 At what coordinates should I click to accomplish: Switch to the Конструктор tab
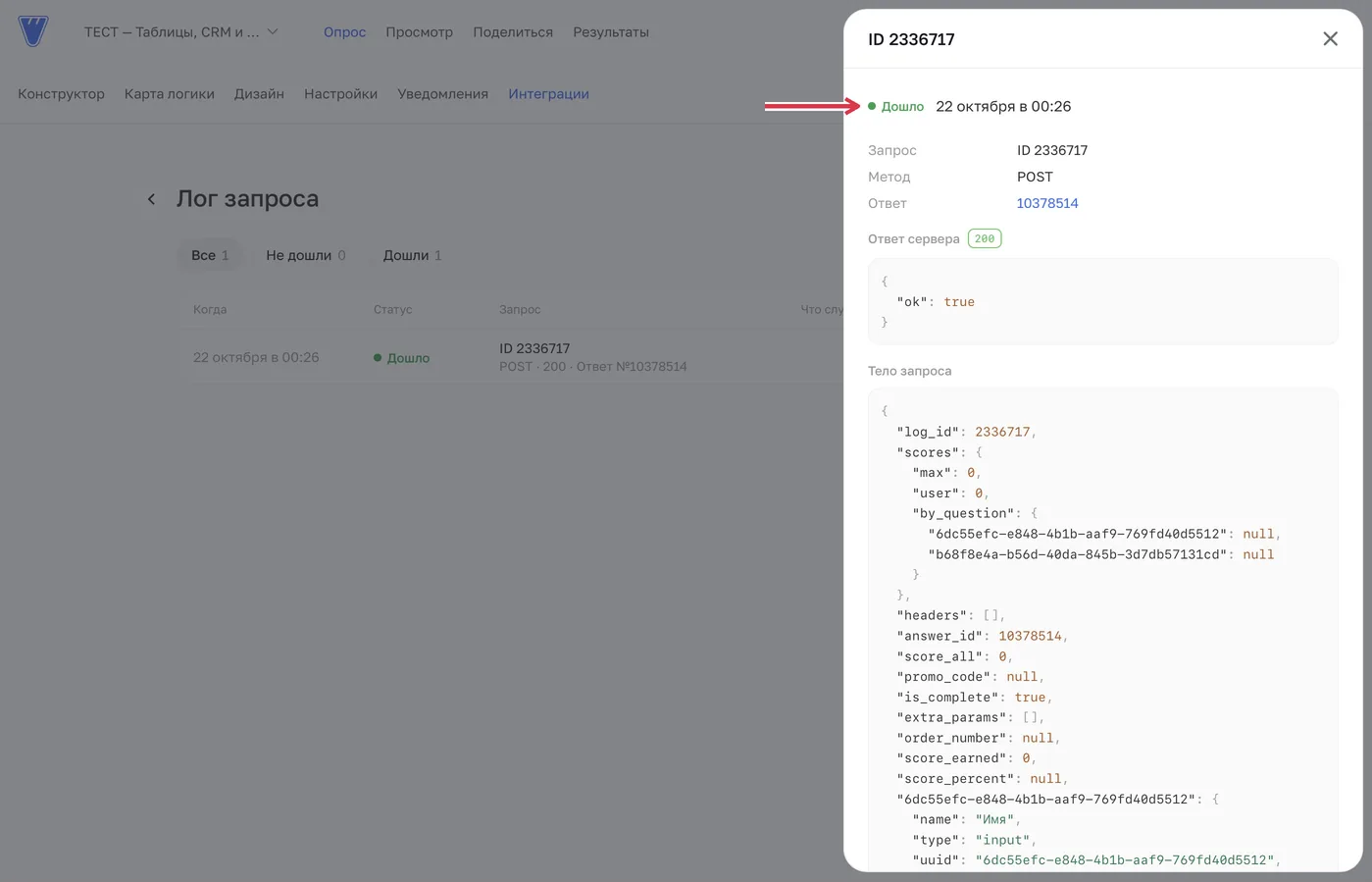(x=61, y=94)
